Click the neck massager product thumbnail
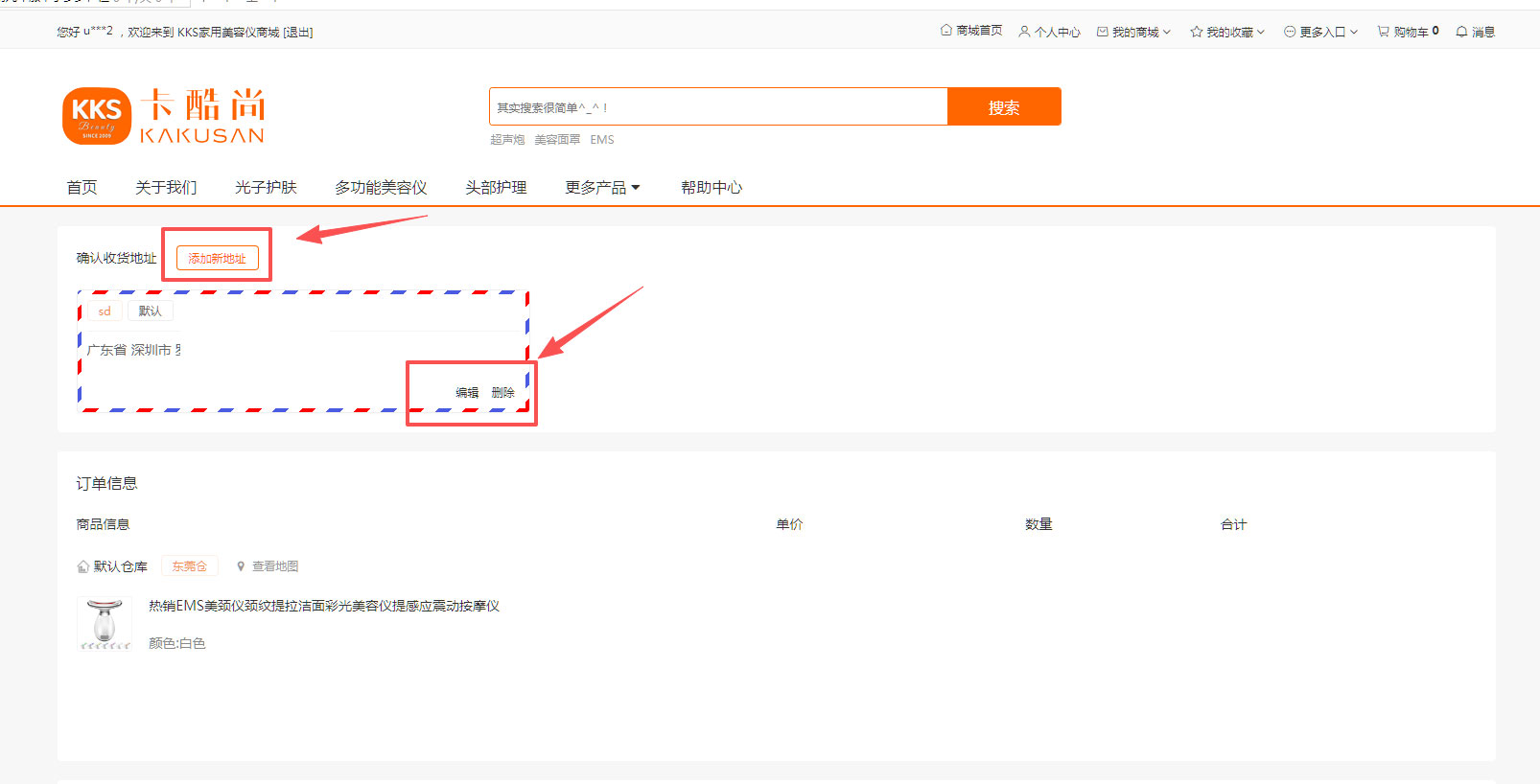Screen dimensions: 1540x784 pos(105,624)
